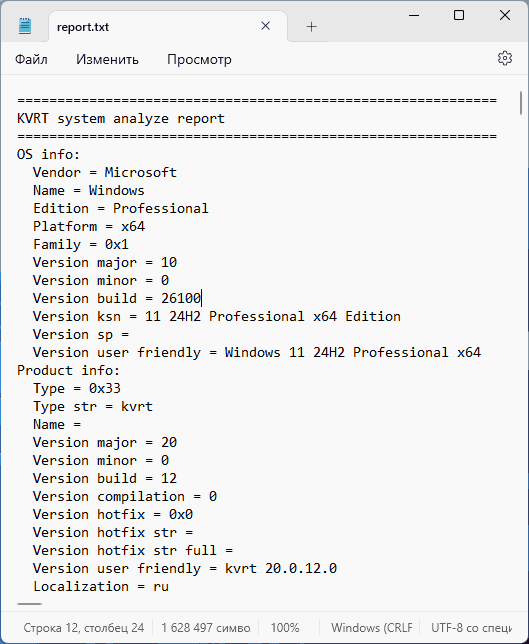Screen dimensions: 529x644
Task: Open the Файл menu
Action: [31, 60]
